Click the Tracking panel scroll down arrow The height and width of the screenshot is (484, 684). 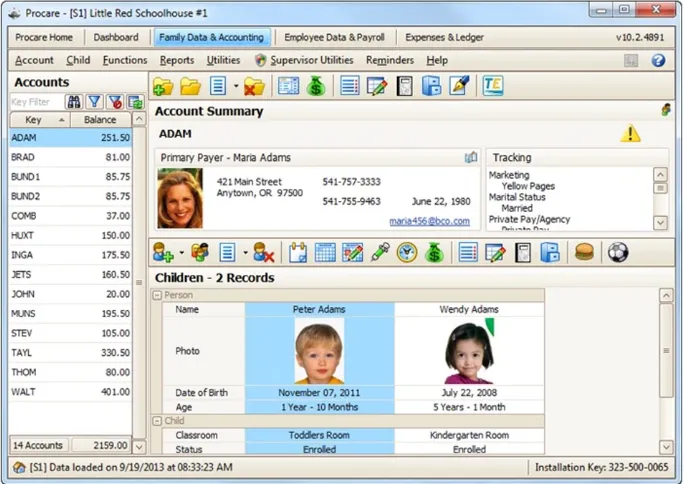coord(660,223)
